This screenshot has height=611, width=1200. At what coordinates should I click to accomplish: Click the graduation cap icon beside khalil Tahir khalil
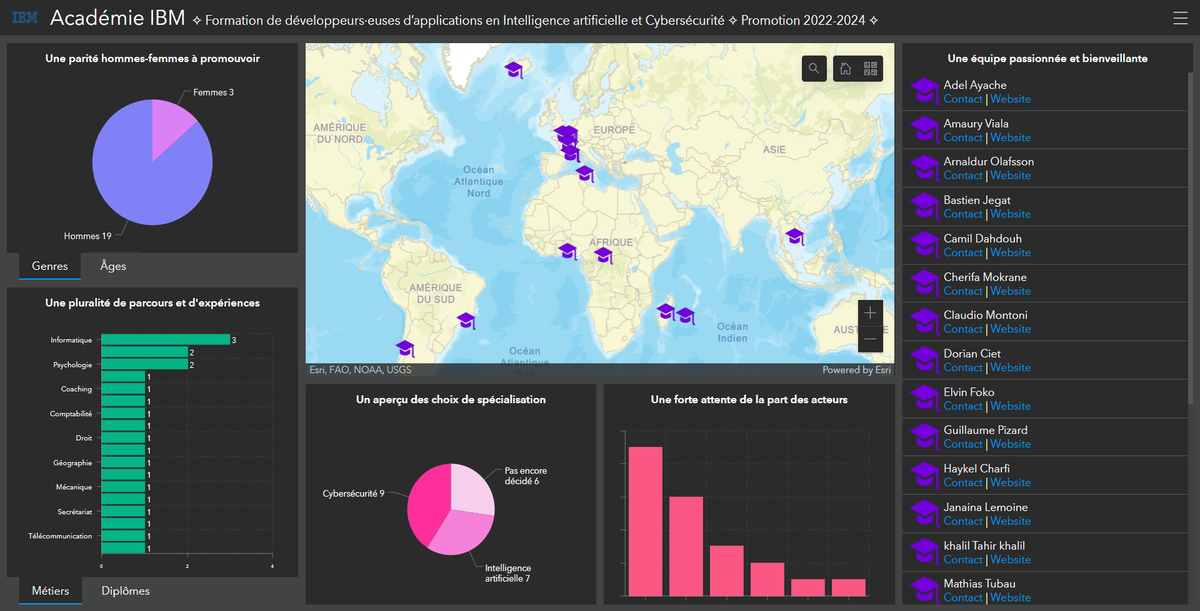click(x=924, y=552)
